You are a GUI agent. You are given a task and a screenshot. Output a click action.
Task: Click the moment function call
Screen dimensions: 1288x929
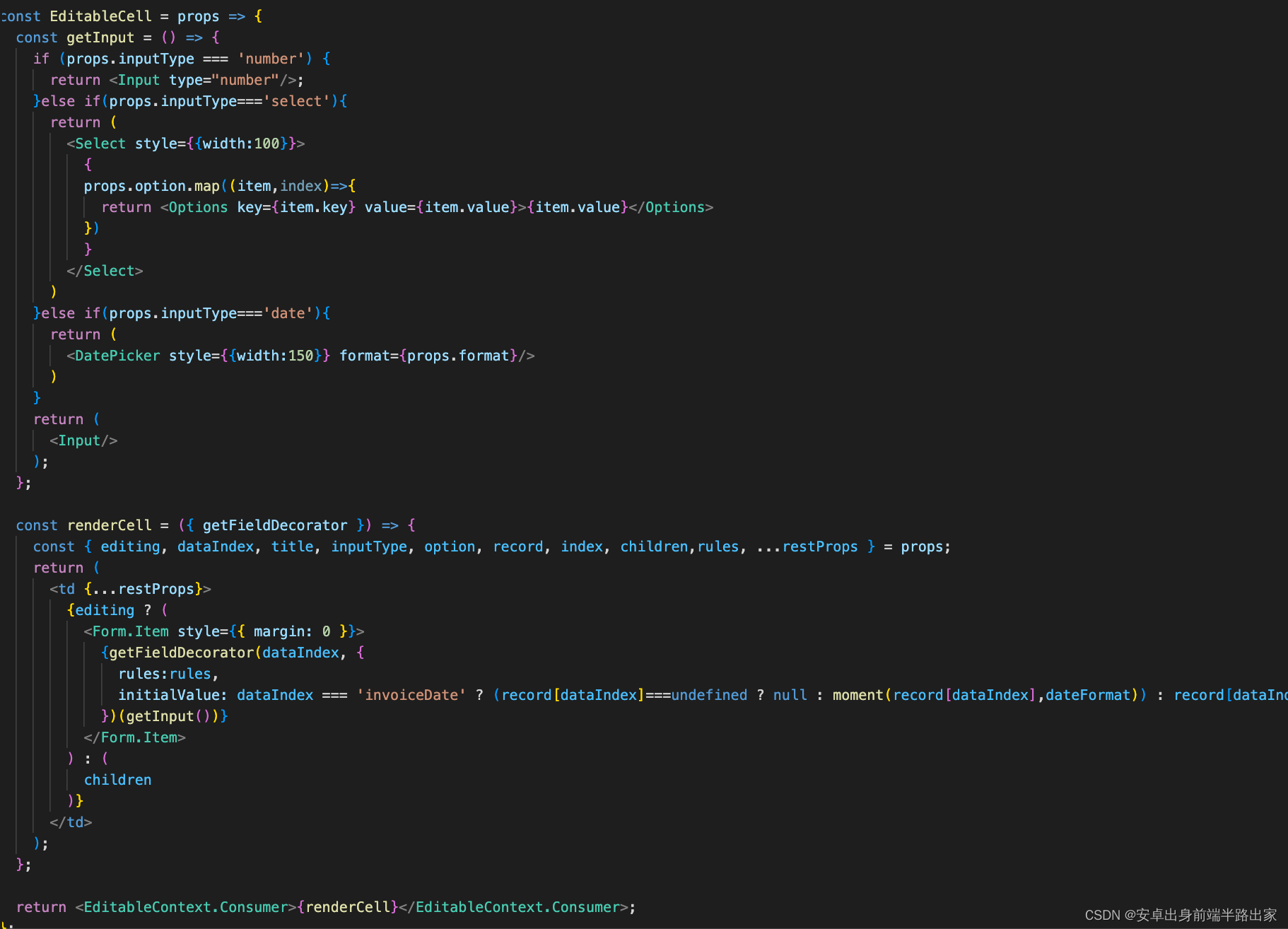pyautogui.click(x=856, y=694)
